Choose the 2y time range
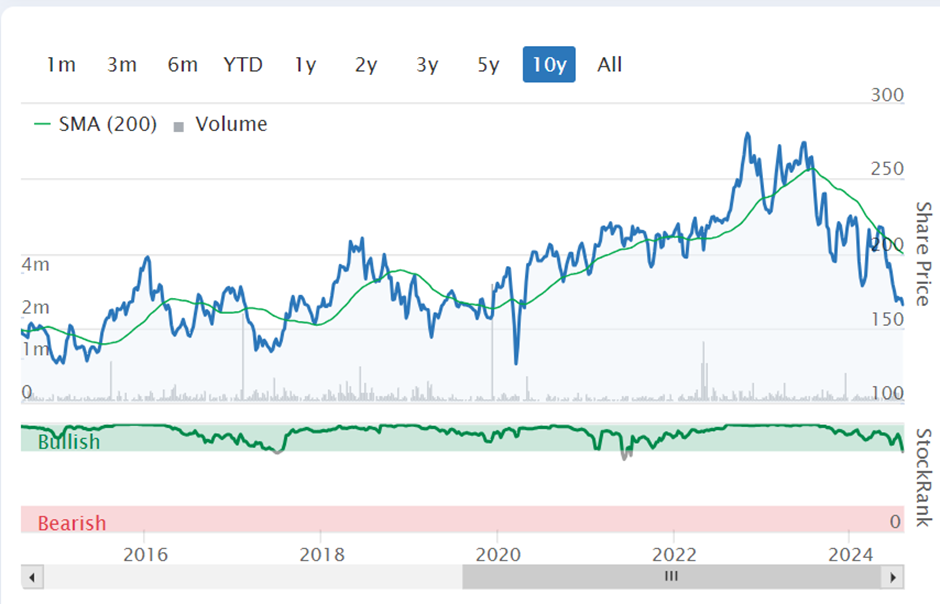The width and height of the screenshot is (940, 604). coord(366,64)
